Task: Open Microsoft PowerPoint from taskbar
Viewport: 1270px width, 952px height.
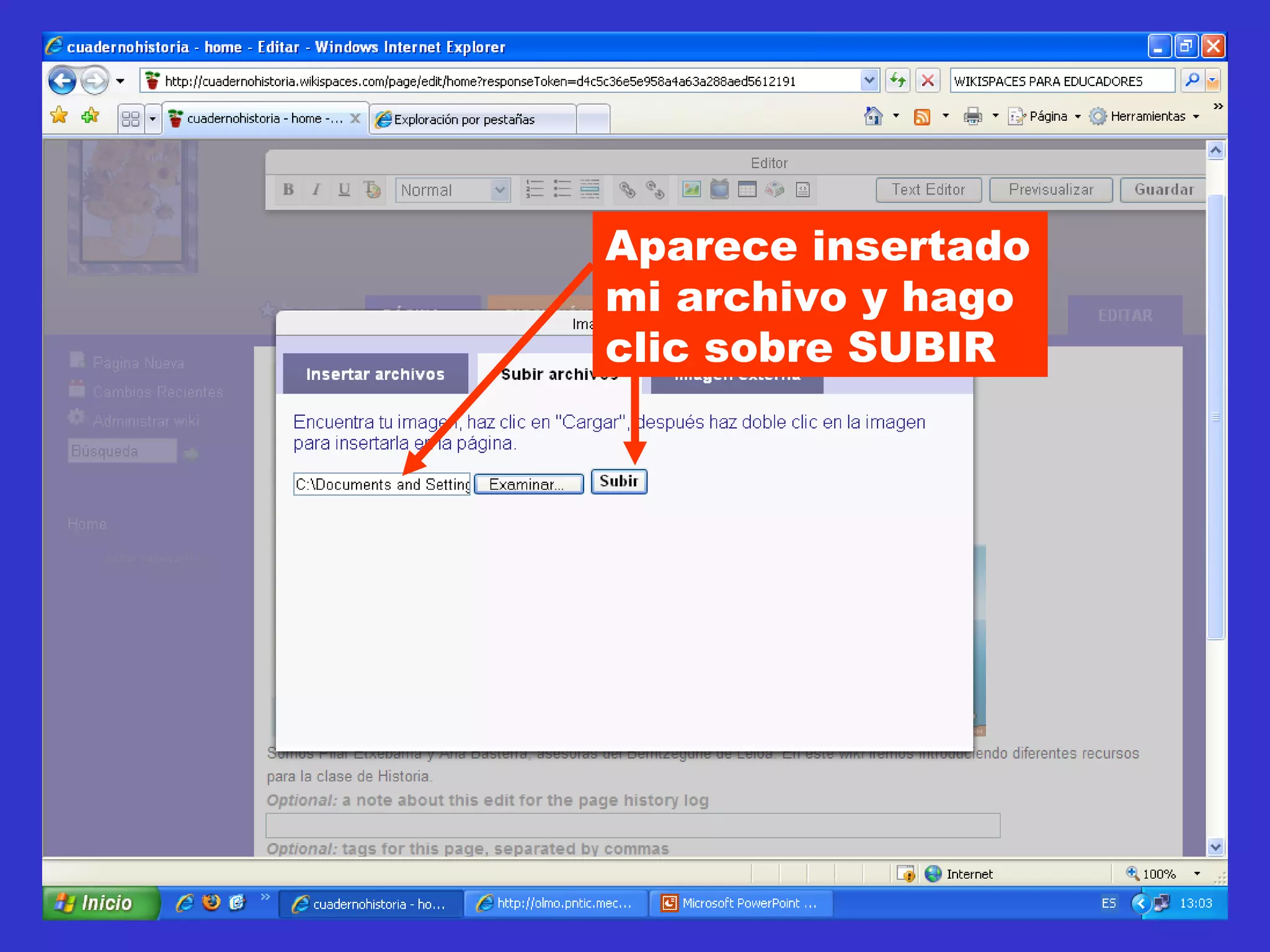Action: tap(741, 904)
